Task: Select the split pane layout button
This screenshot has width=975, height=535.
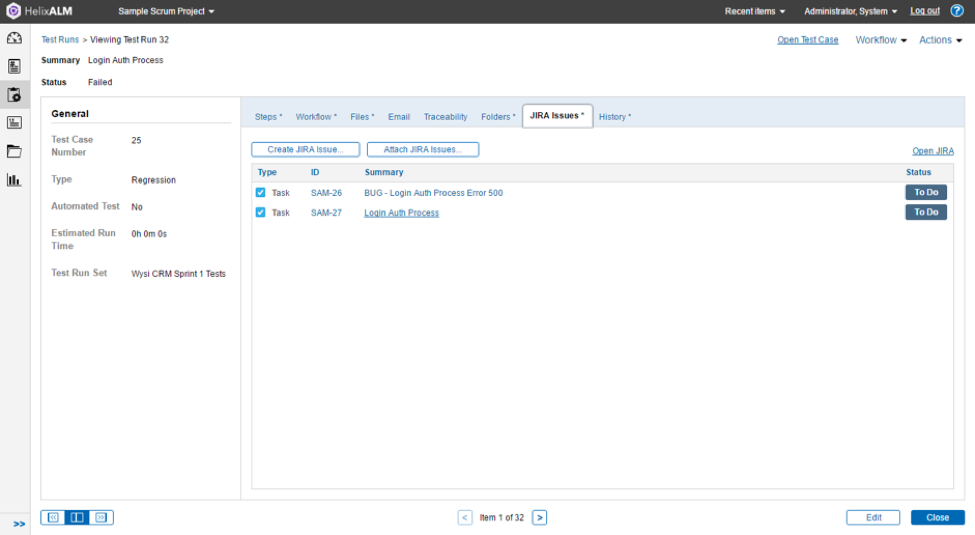Action: (77, 518)
